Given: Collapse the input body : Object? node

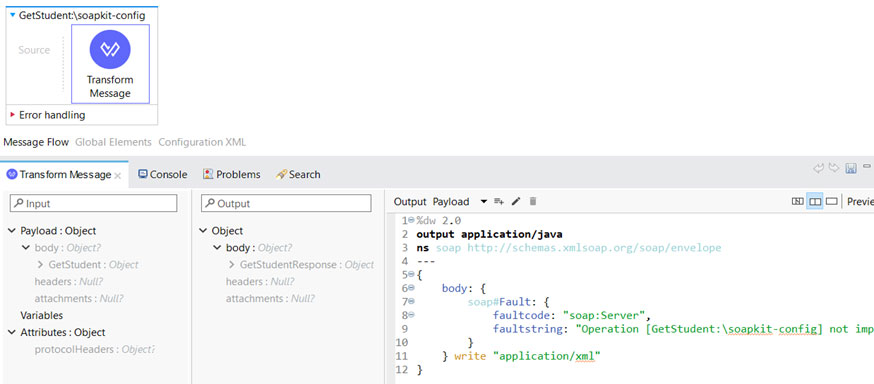Looking at the screenshot, I should coord(26,247).
